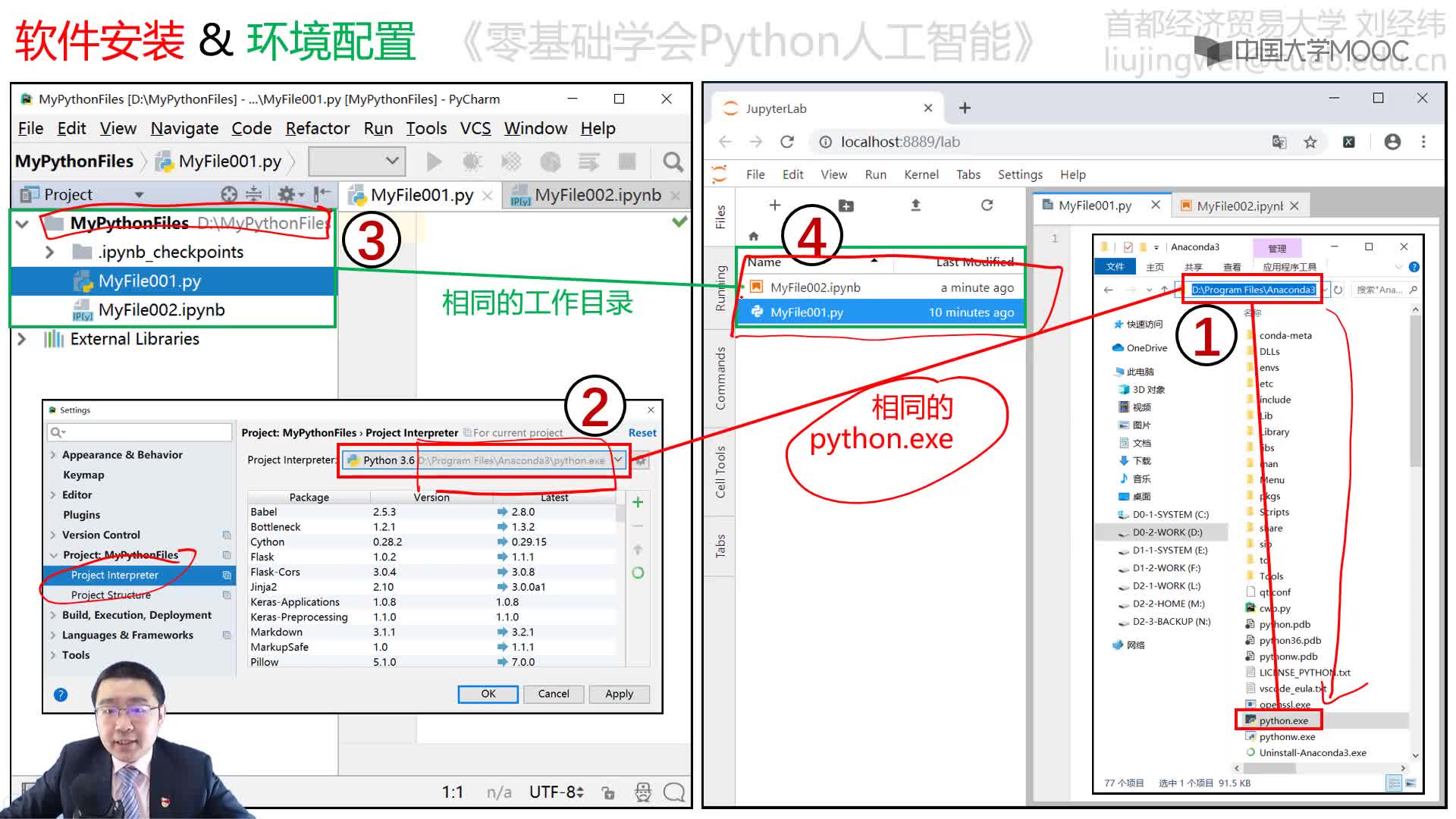Click the JupyterLab refresh file list icon
This screenshot has width=1456, height=819.
(x=987, y=205)
